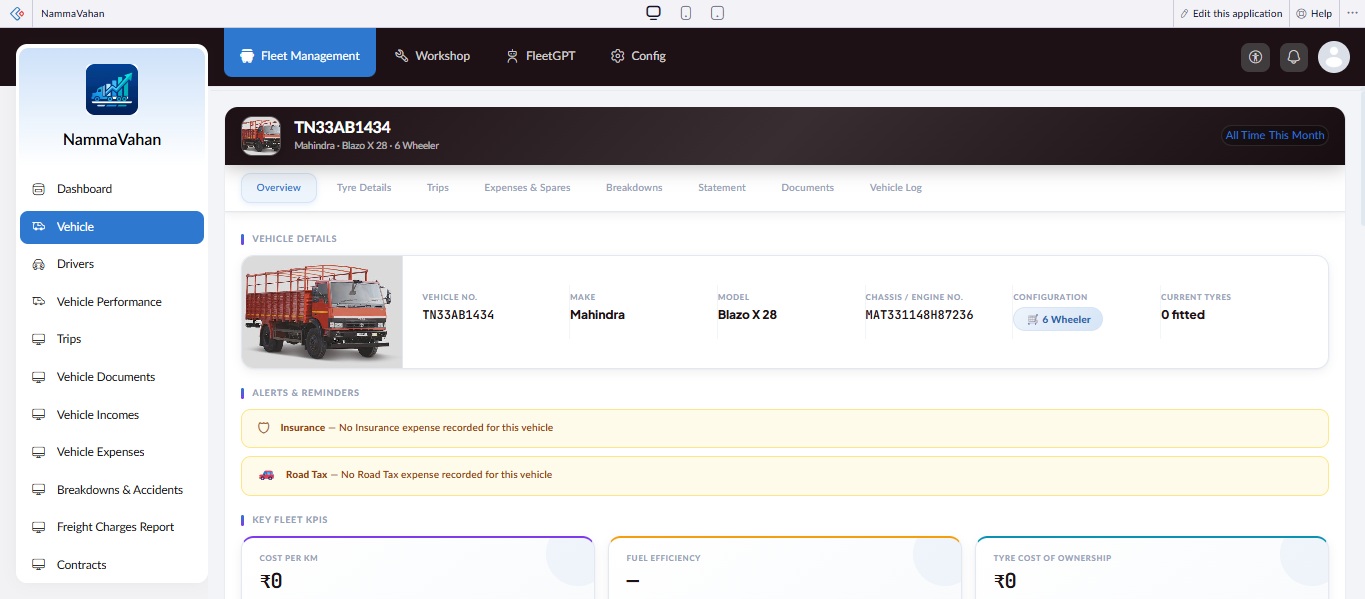Click the shield icon in the Insurance alert
Viewport: 1365px width, 599px height.
264,428
